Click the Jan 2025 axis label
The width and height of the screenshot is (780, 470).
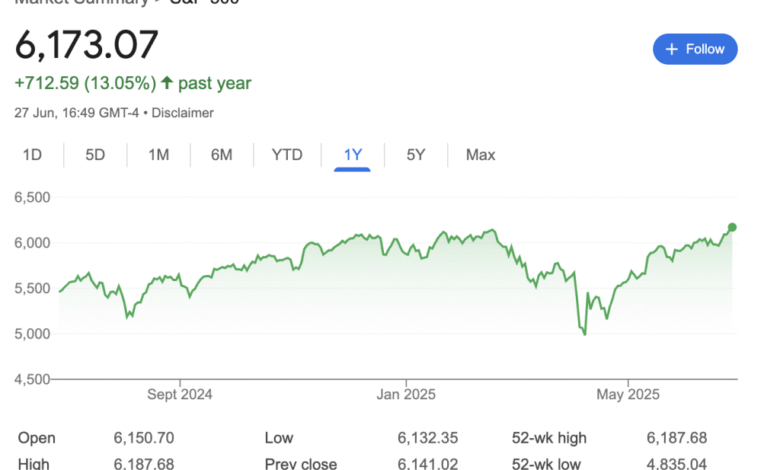406,394
